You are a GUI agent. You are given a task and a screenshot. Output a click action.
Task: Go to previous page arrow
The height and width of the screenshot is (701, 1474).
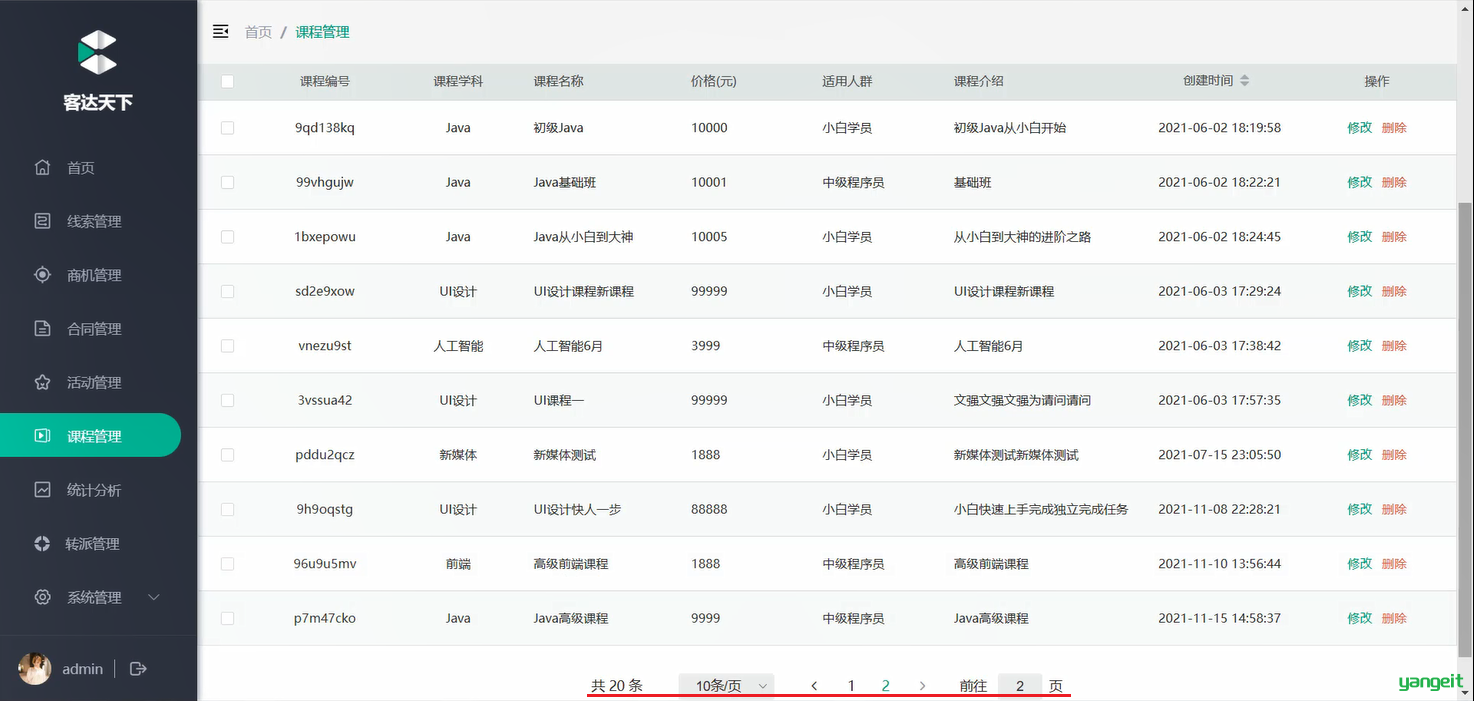pos(815,686)
